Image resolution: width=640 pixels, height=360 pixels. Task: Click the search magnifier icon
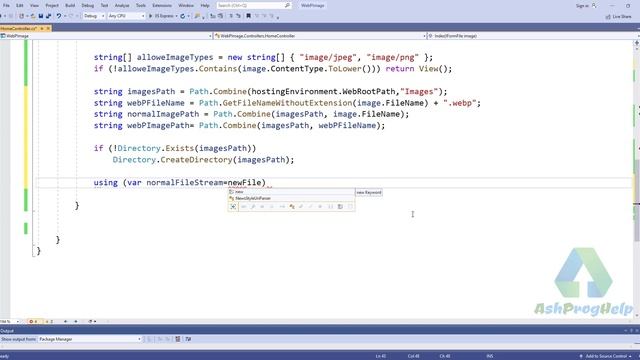pyautogui.click(x=287, y=5)
